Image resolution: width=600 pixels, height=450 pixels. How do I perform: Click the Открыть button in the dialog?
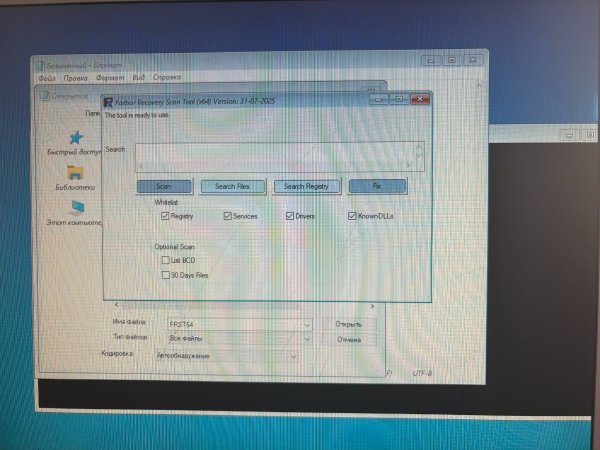click(349, 324)
